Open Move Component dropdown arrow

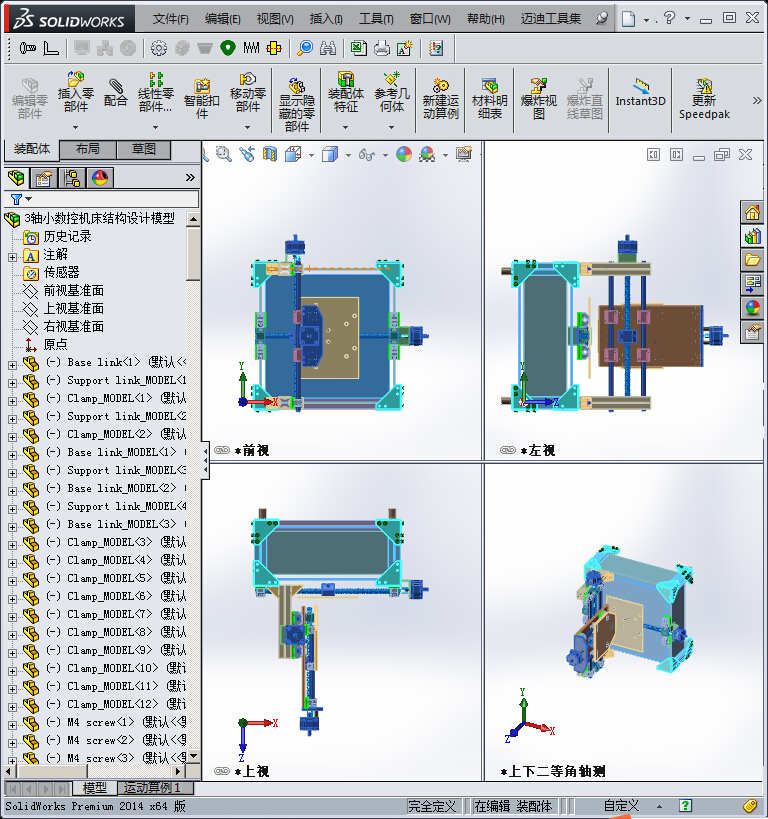click(248, 127)
